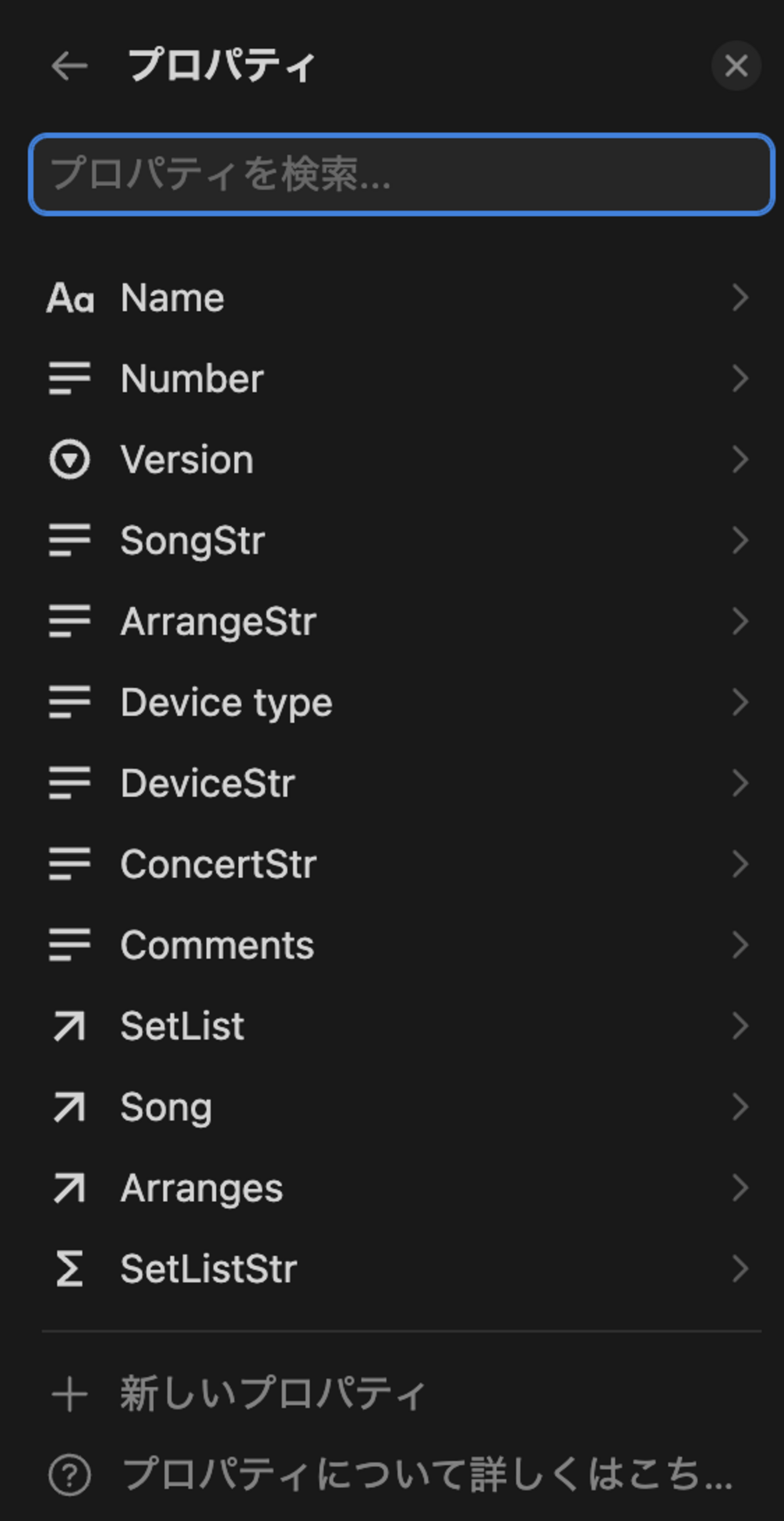Click the Aa title icon beside Name
Screen dimensions: 784x1521
coord(70,298)
